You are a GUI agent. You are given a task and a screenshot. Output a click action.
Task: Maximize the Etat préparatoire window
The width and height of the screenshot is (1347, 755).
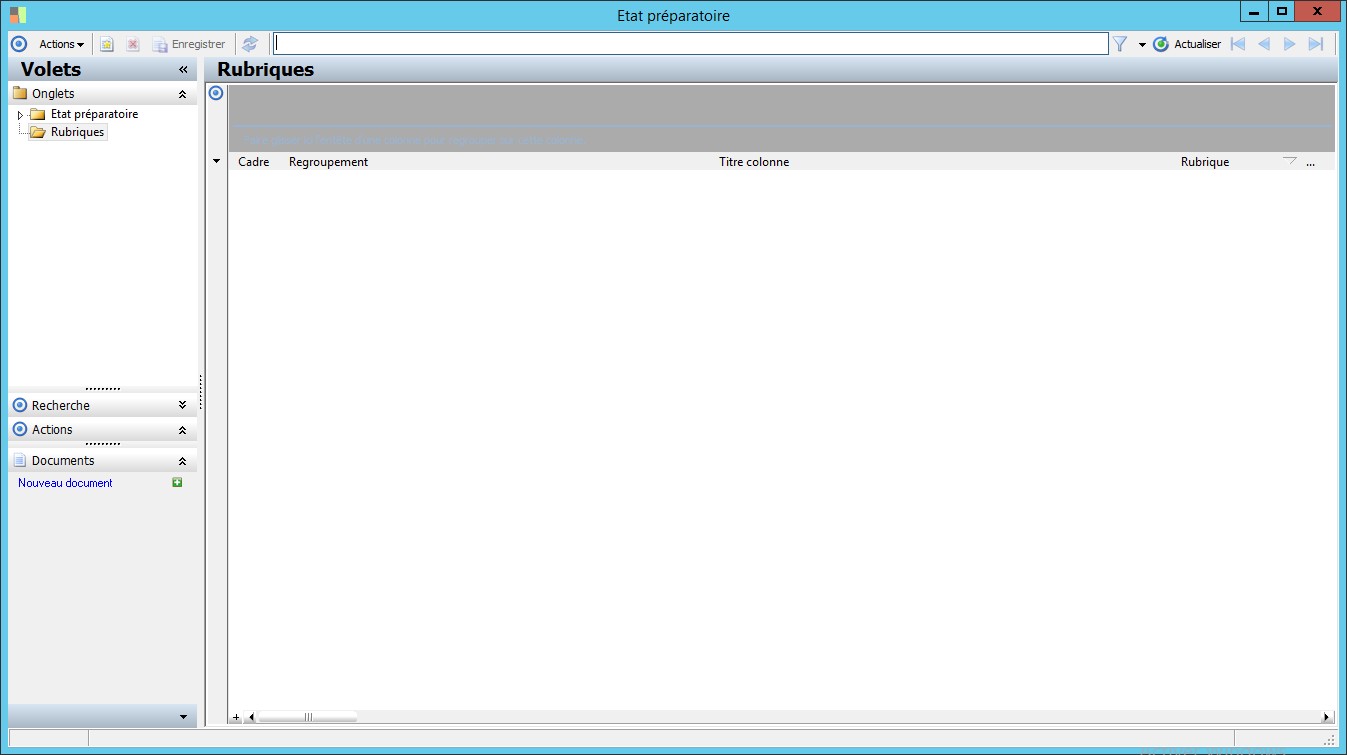[x=1281, y=11]
